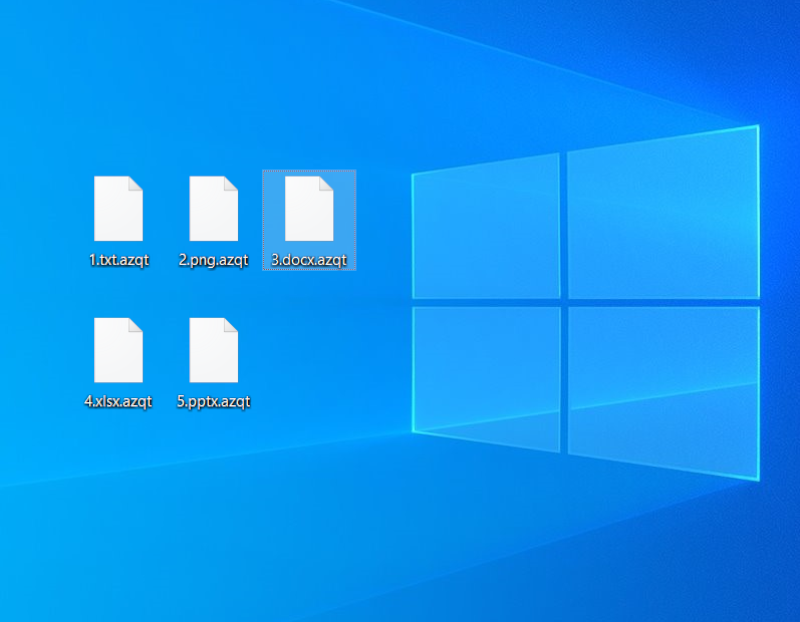
Task: Click folded page corner of 5.pptx.azqt icon
Action: [x=231, y=325]
